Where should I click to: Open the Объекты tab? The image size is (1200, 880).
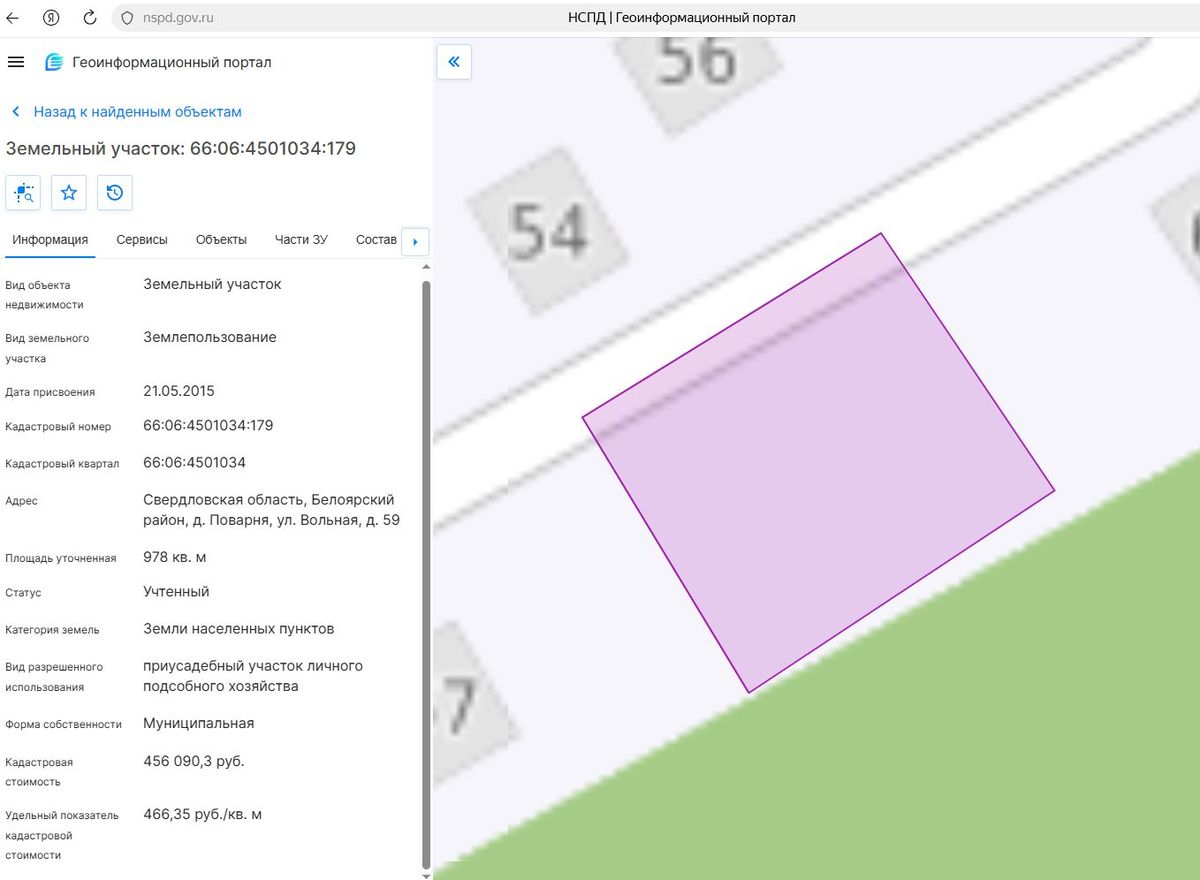pyautogui.click(x=222, y=240)
